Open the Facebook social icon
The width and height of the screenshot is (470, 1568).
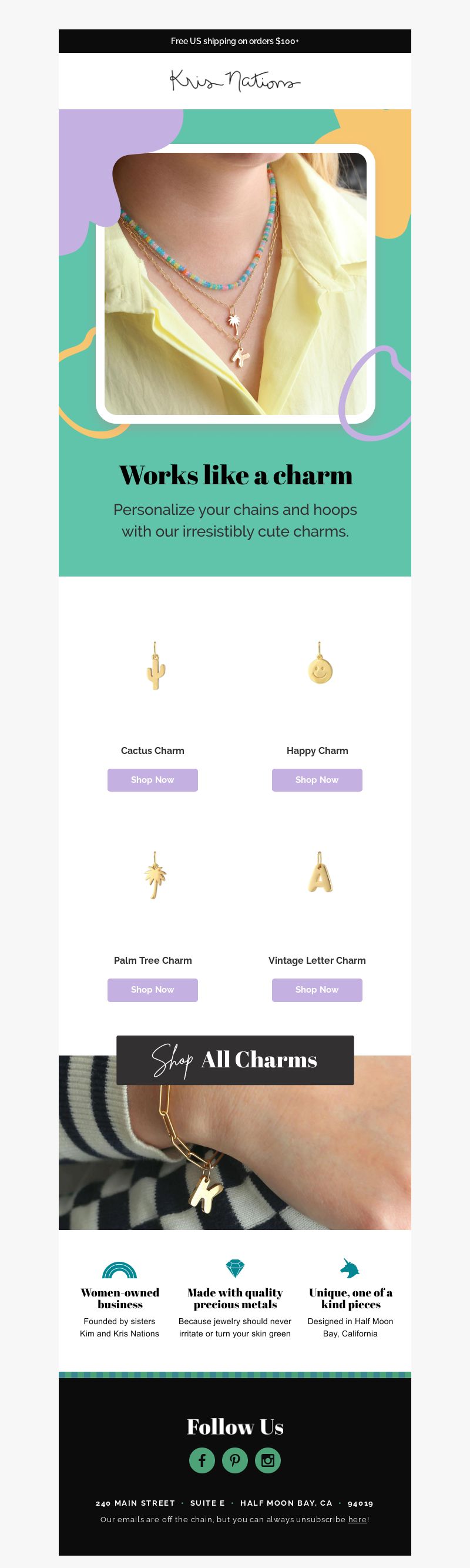202,1460
